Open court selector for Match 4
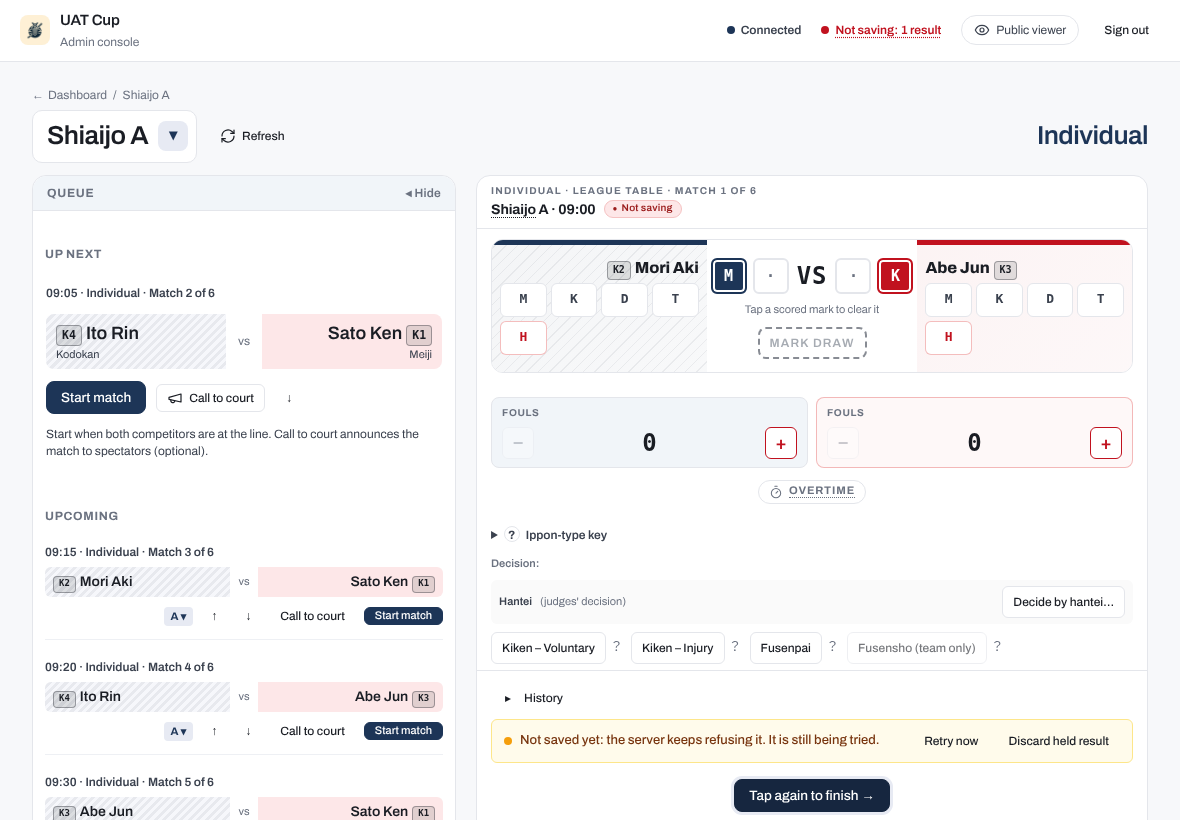 [178, 731]
